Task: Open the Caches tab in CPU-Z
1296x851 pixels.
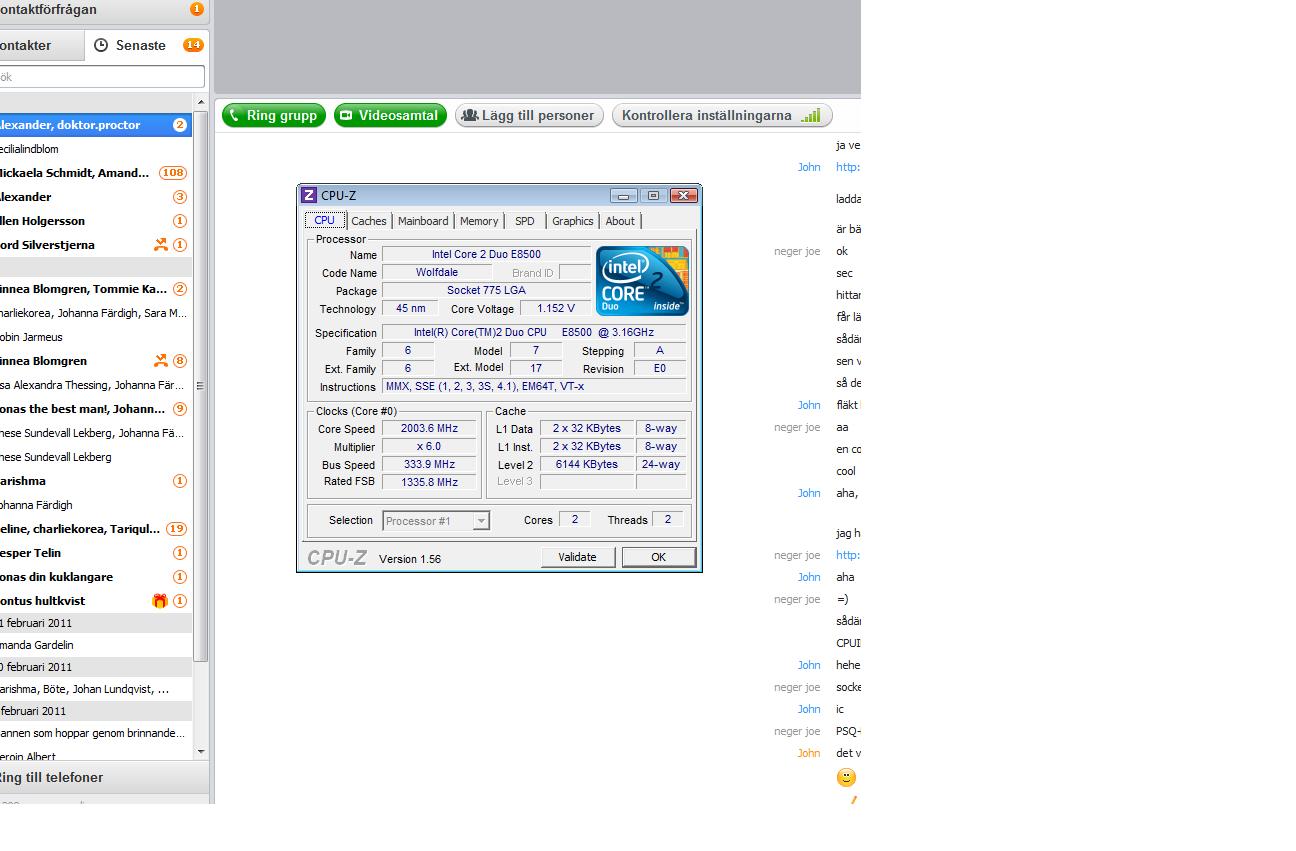Action: (369, 221)
